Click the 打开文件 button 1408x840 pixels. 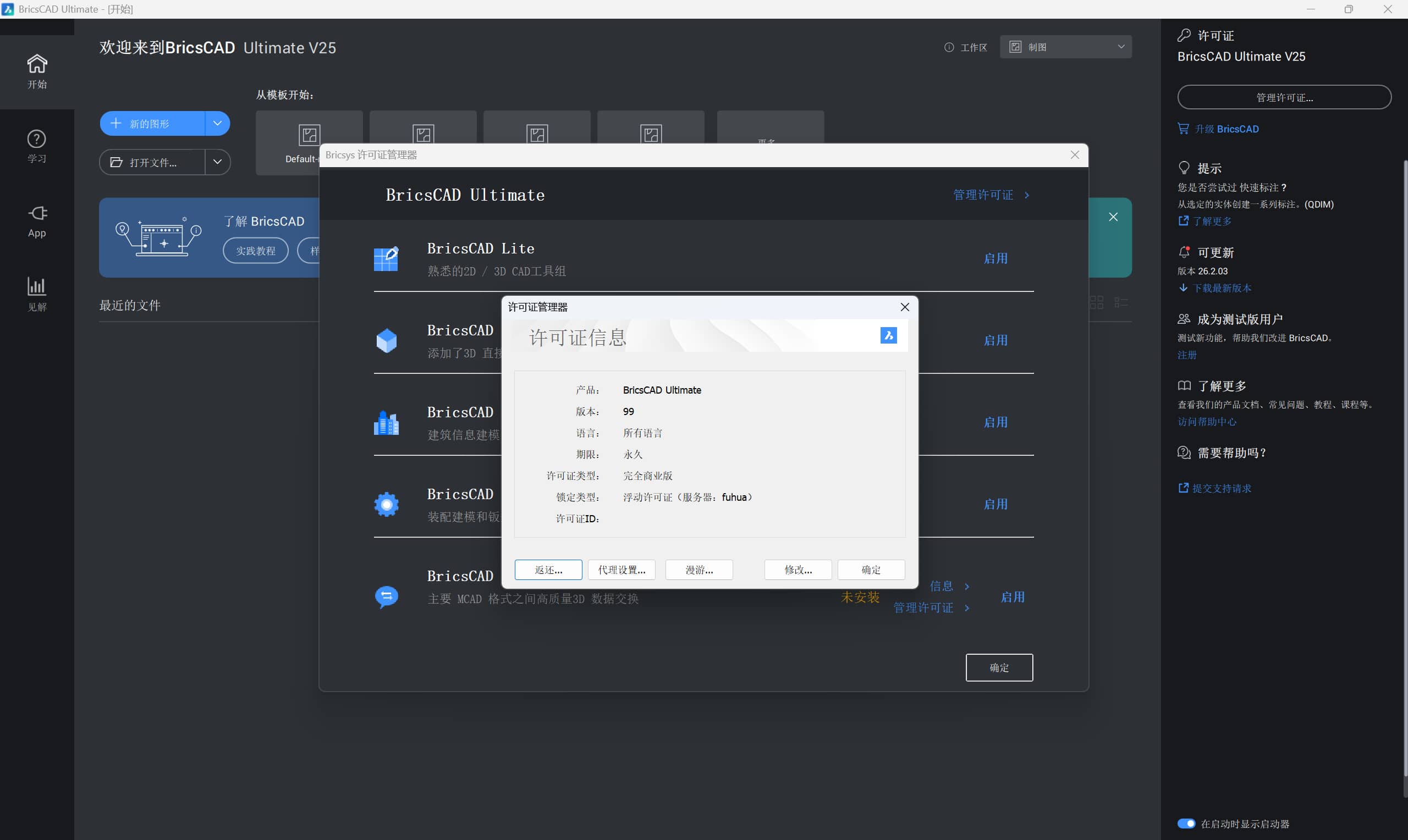(x=152, y=163)
